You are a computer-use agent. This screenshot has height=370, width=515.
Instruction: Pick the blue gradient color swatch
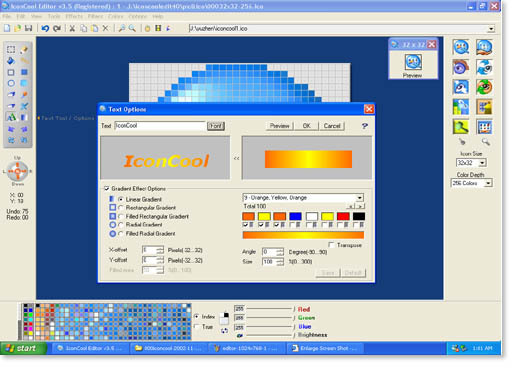[295, 216]
